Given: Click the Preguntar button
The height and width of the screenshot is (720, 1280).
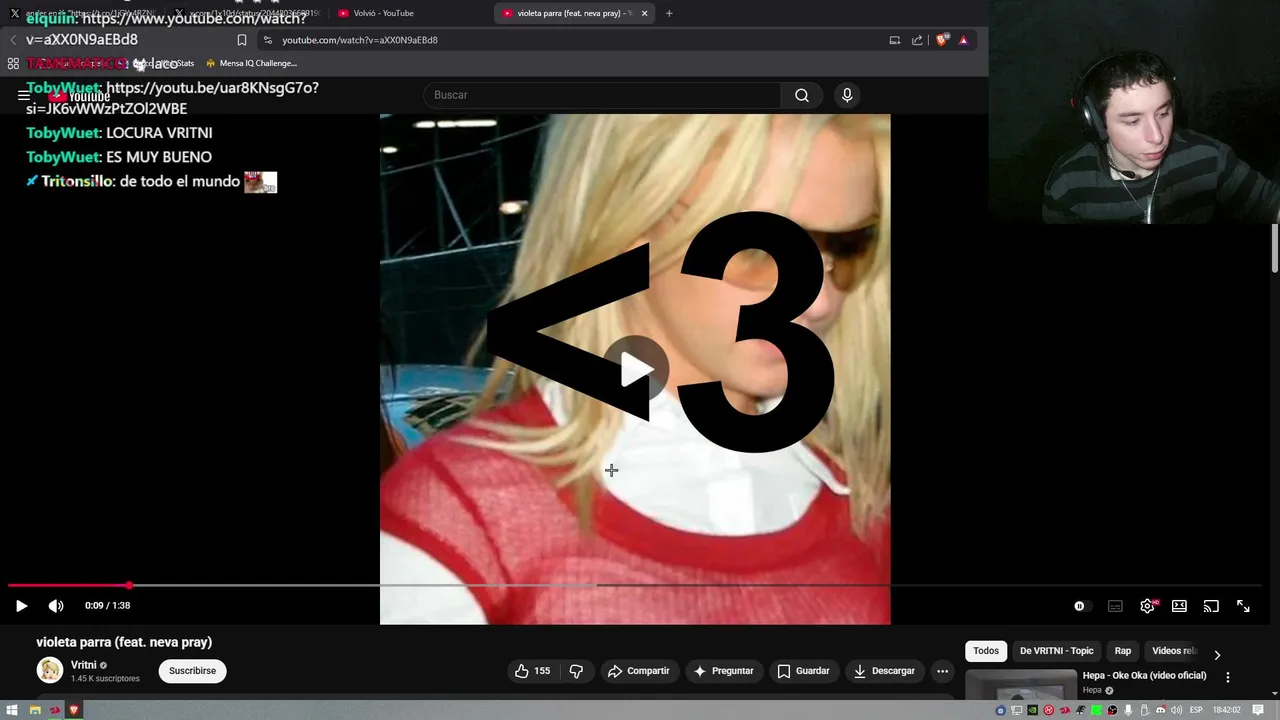Looking at the screenshot, I should (724, 671).
